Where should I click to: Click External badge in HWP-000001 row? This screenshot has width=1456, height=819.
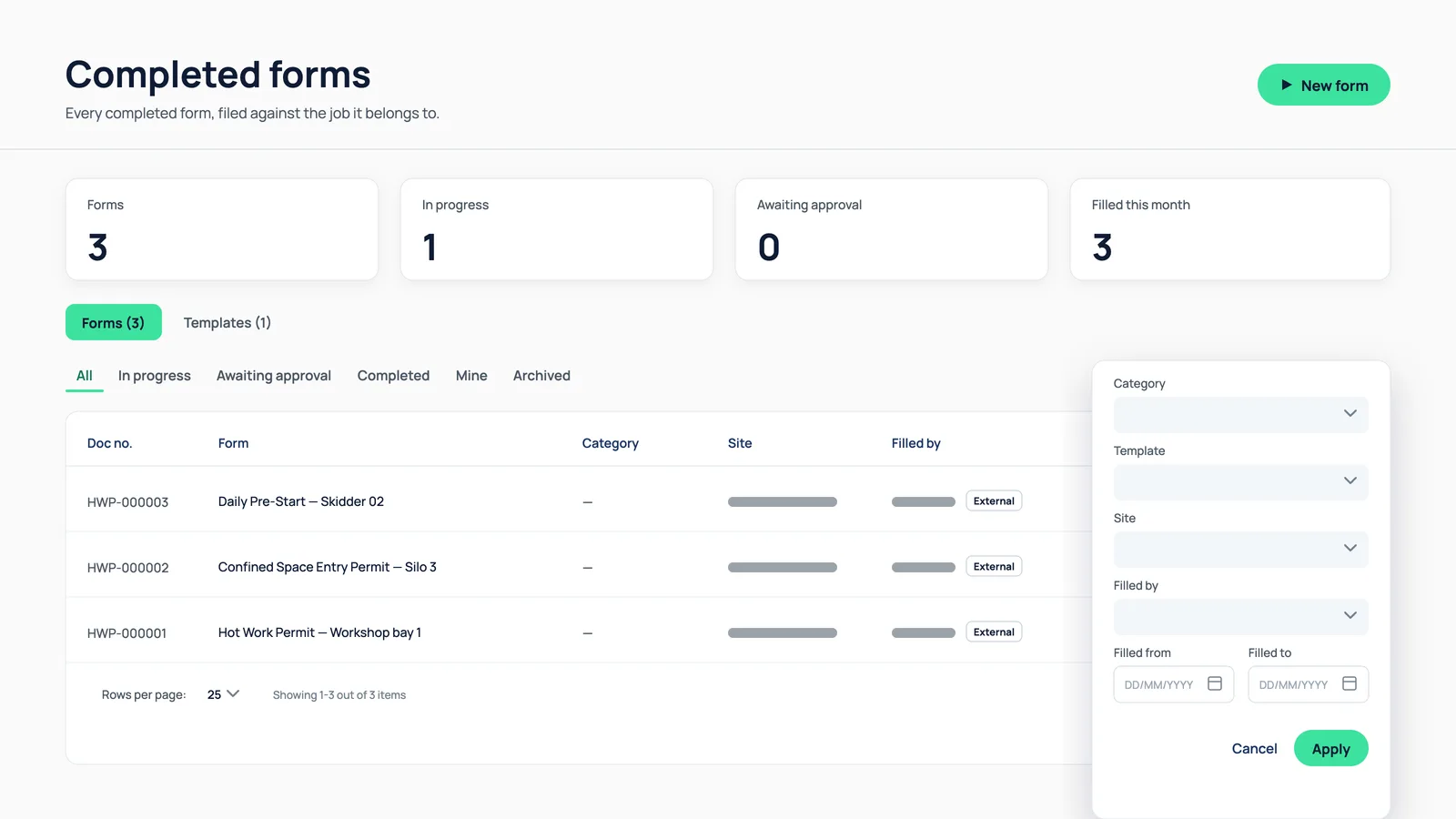point(994,632)
